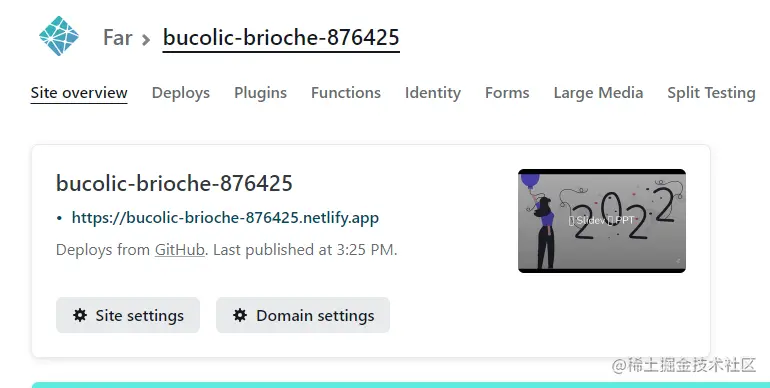Switch to the Identity tab
The image size is (770, 388).
pos(433,93)
